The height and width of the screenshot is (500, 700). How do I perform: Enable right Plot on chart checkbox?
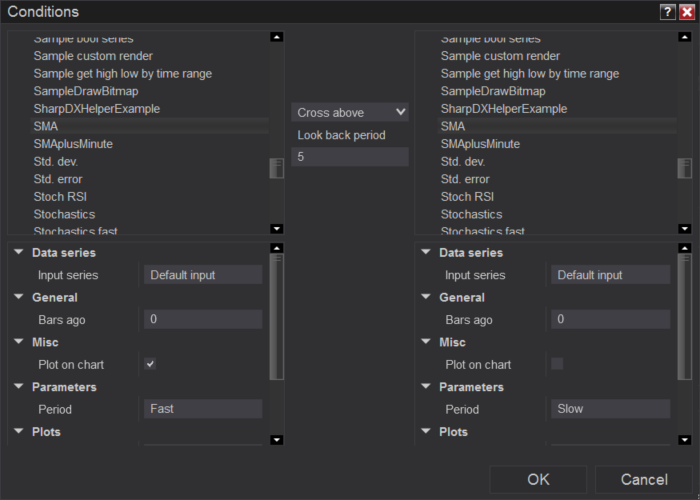(x=557, y=364)
